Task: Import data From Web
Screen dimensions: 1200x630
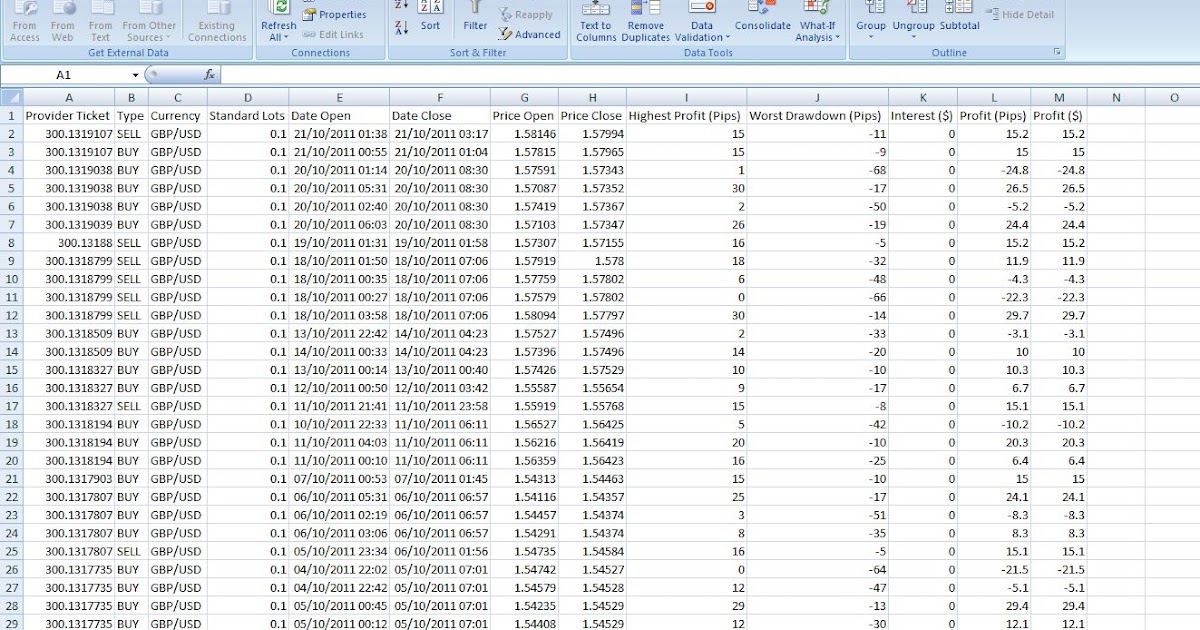Action: tap(62, 22)
